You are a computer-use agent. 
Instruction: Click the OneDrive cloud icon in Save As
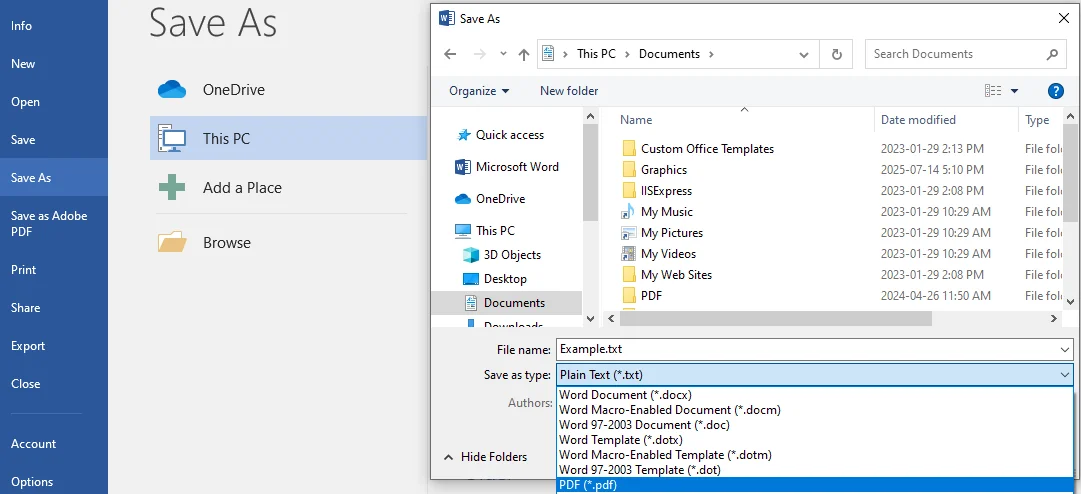click(172, 90)
